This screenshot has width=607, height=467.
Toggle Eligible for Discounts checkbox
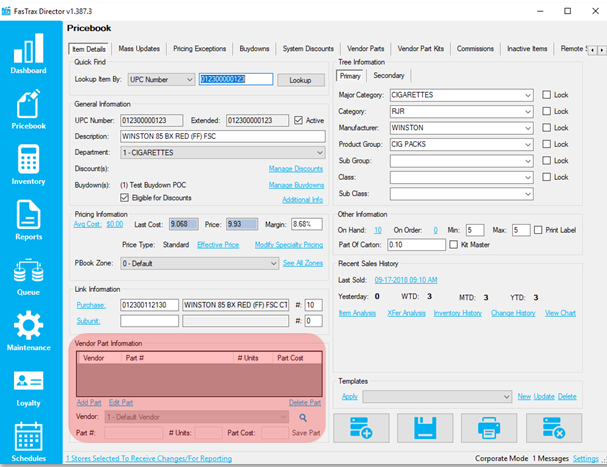124,197
